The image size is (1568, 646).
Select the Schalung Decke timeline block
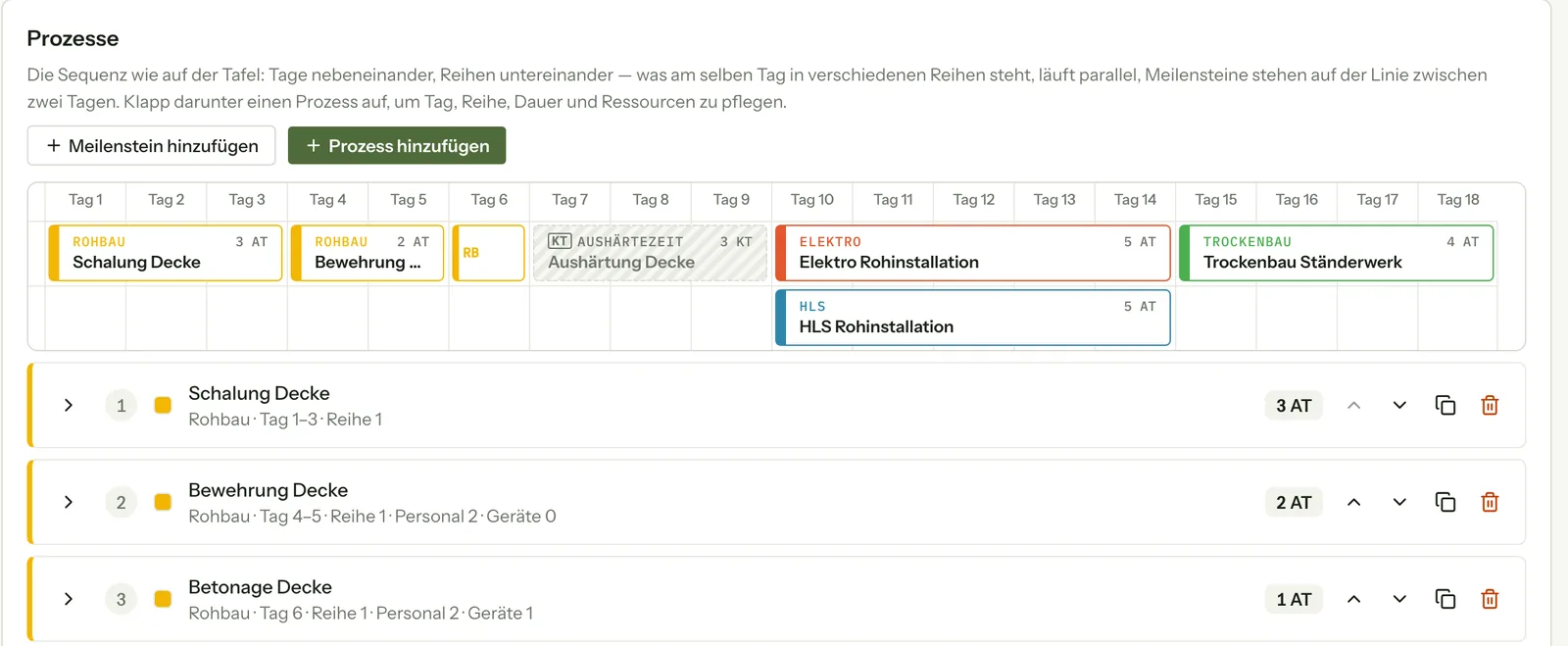coord(166,253)
